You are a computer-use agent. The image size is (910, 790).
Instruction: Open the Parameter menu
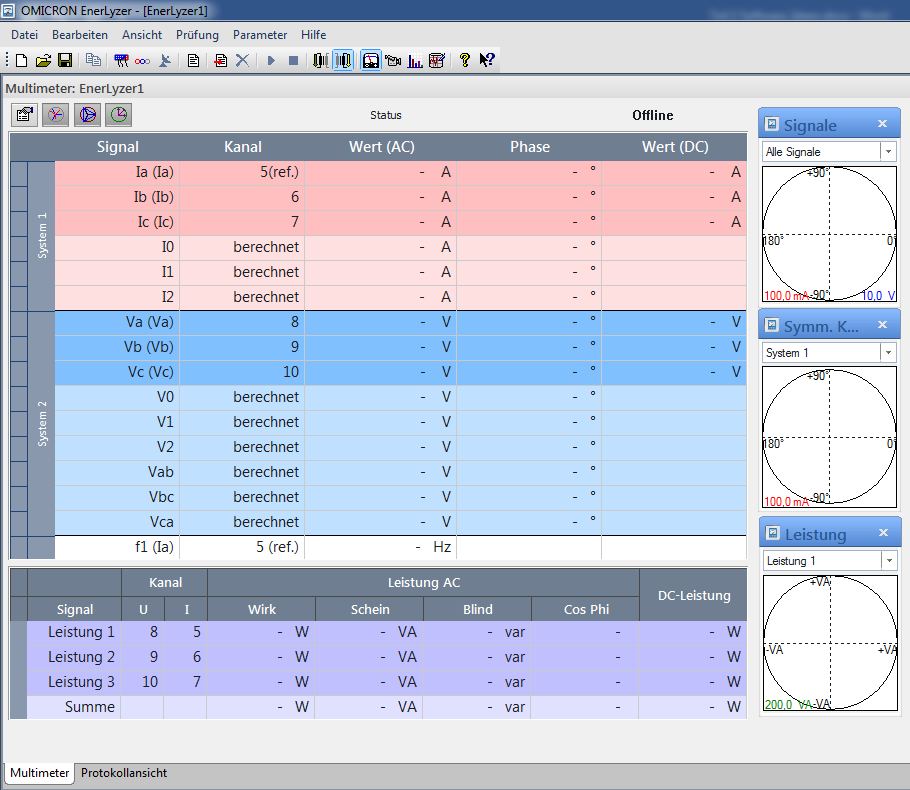260,35
